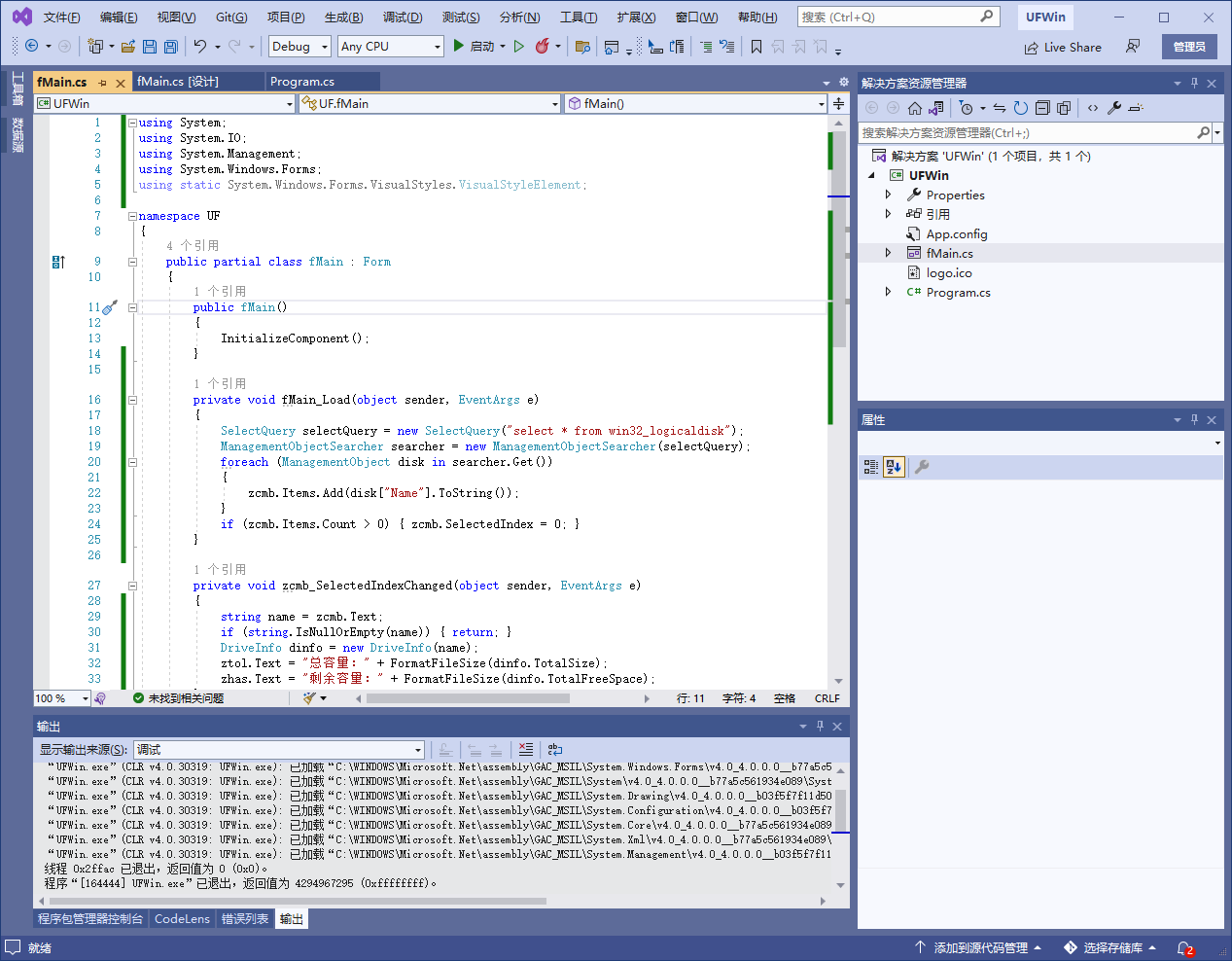
Task: Toggle auto-hide pin on Properties panel
Action: [x=1194, y=419]
